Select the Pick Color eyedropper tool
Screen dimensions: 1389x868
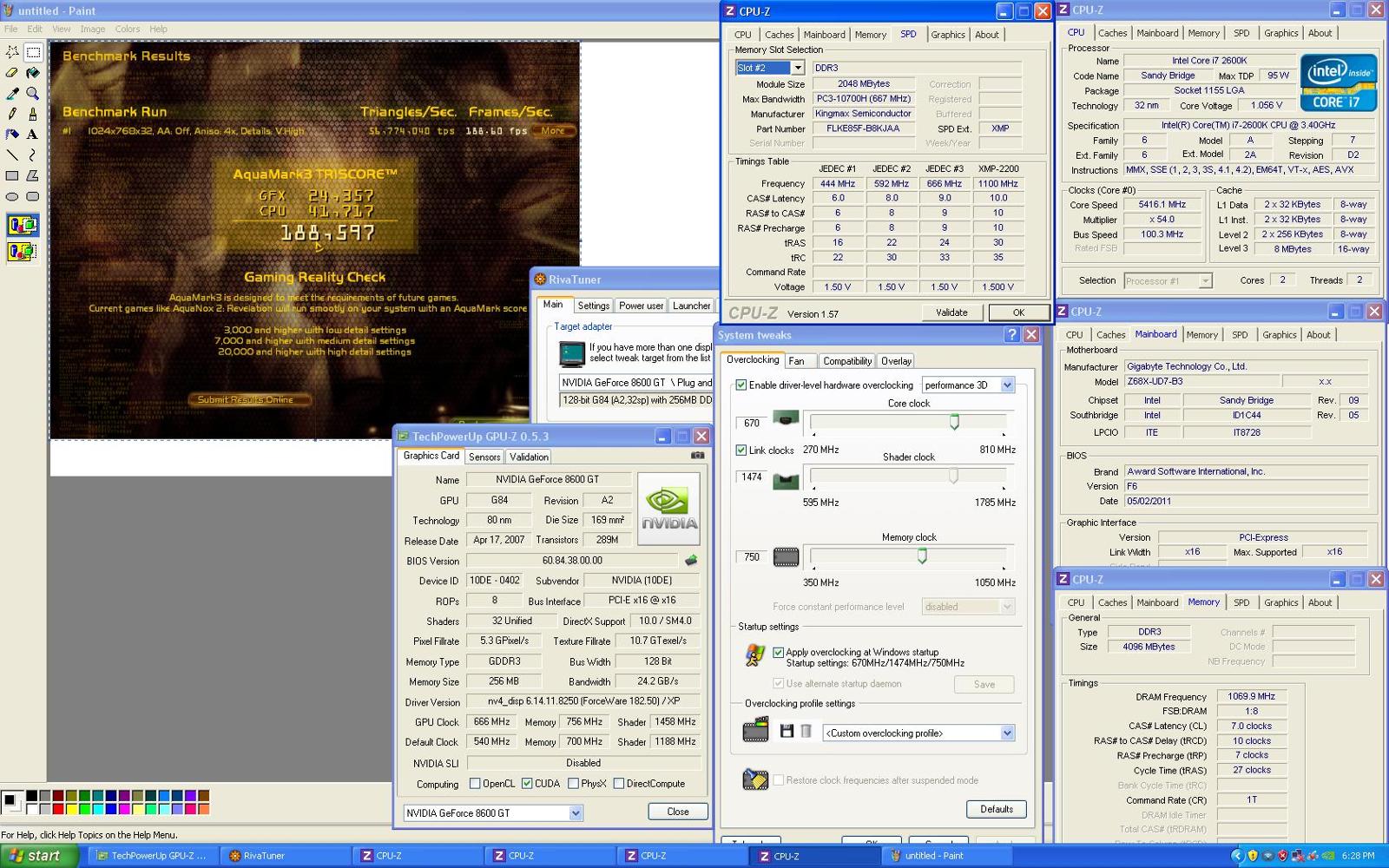point(12,93)
